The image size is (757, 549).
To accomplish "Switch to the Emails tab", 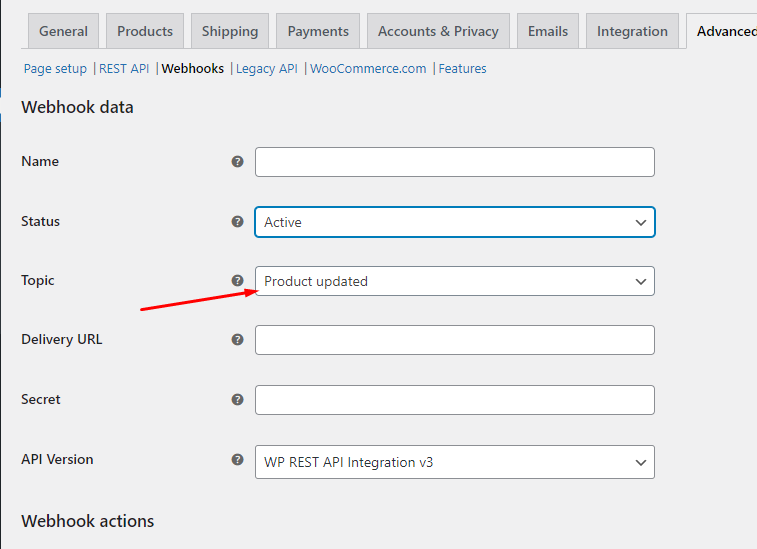I will [548, 31].
